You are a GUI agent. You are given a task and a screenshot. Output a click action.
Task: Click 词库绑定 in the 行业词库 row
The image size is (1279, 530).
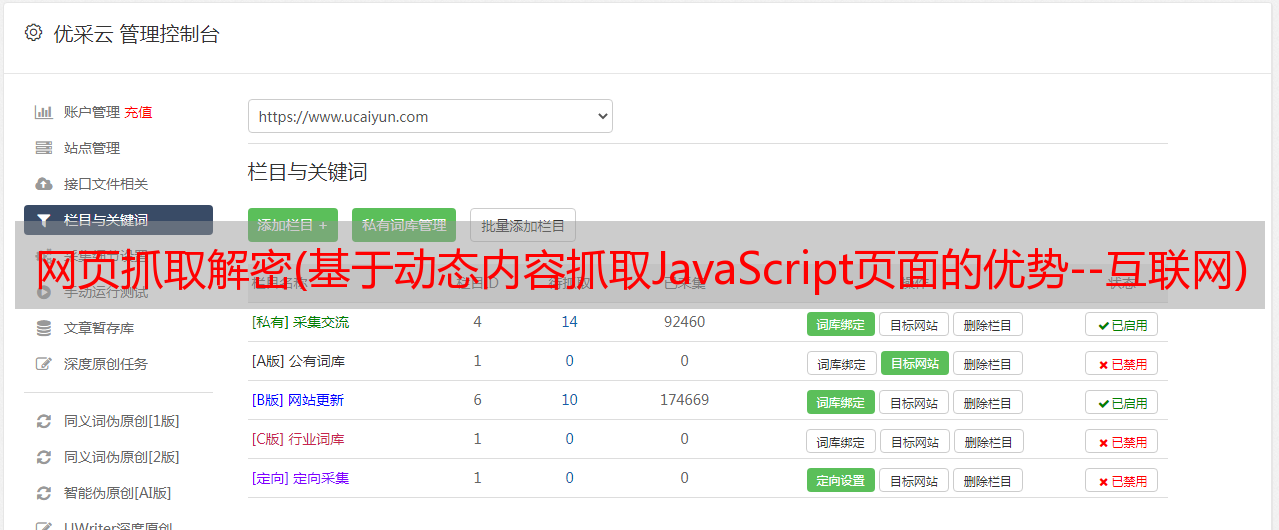tap(842, 441)
